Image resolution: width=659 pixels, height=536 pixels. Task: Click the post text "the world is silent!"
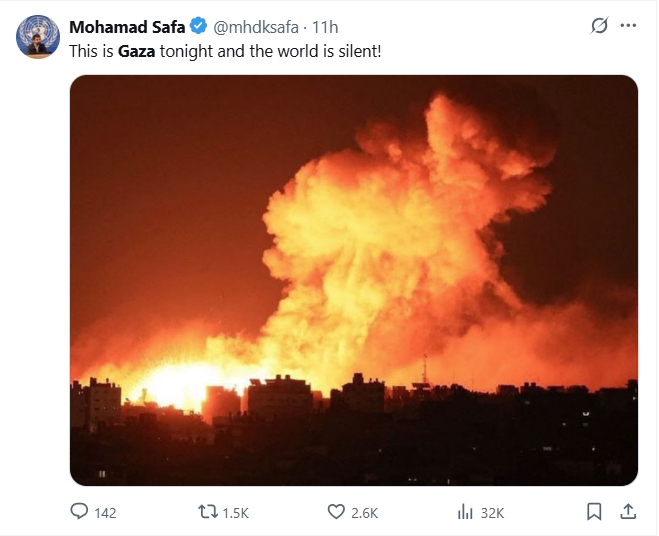click(x=315, y=49)
